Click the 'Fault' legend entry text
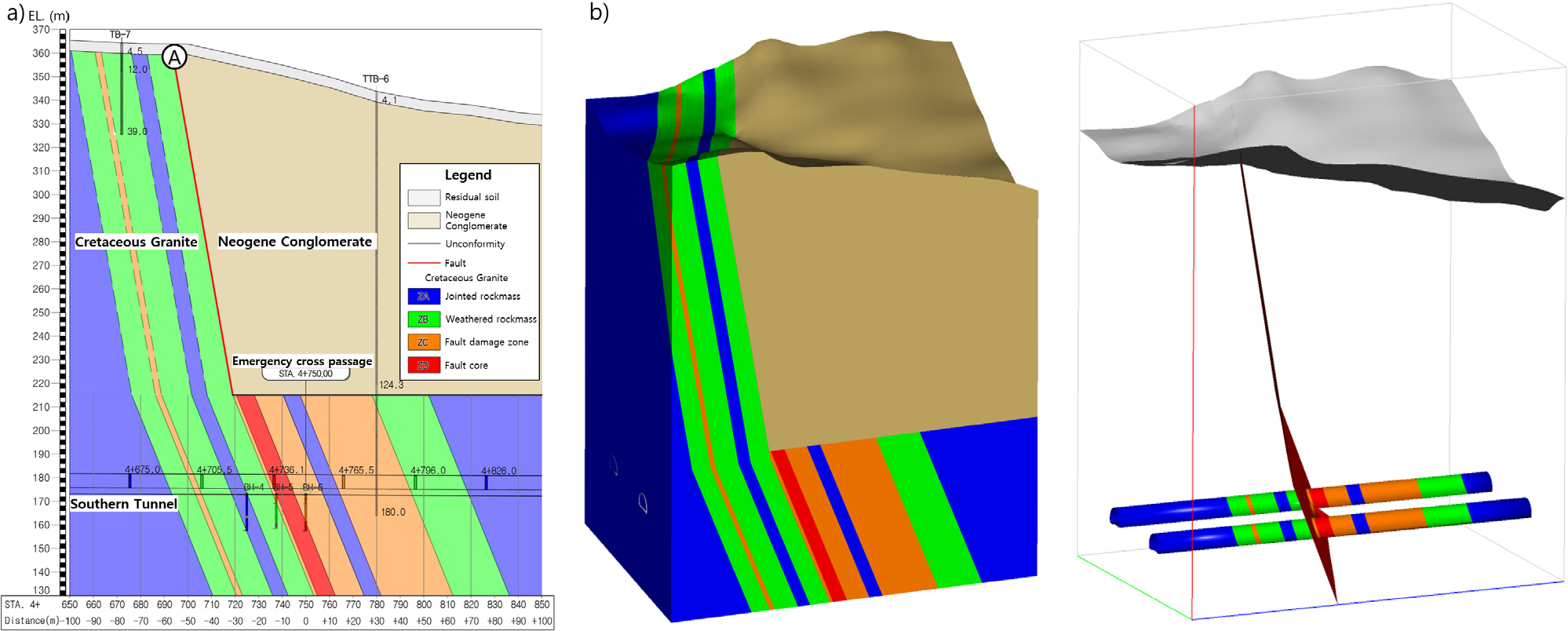1568x631 pixels. (x=455, y=264)
